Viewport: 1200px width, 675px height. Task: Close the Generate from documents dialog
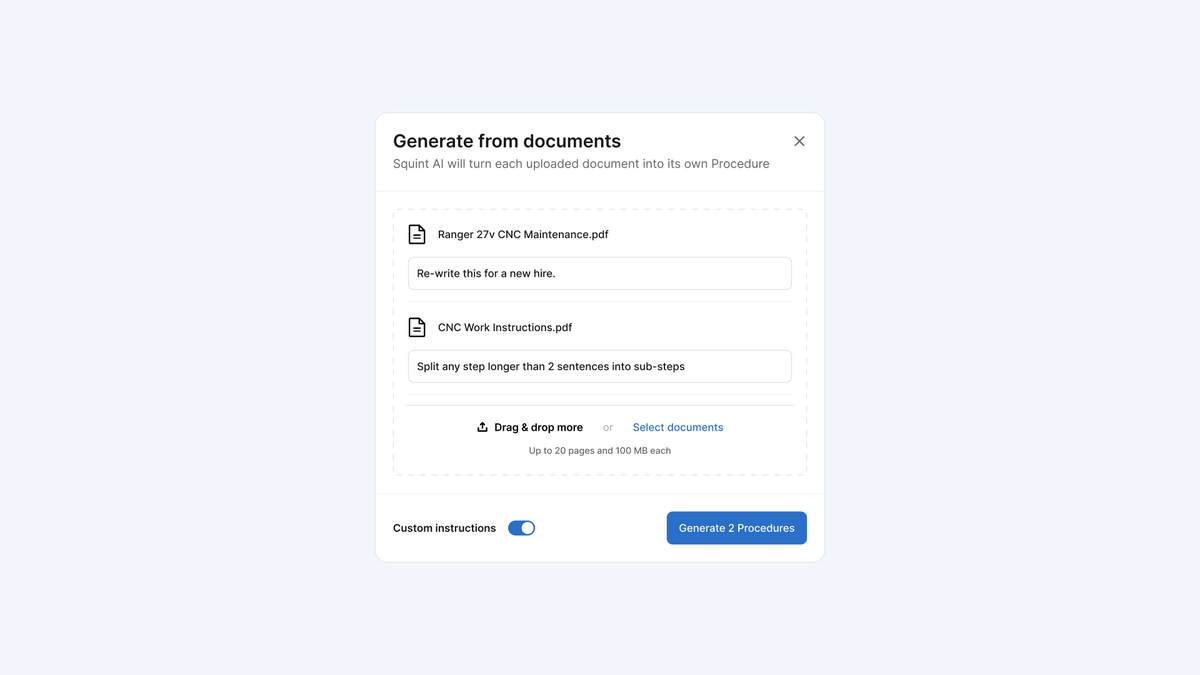pos(799,141)
